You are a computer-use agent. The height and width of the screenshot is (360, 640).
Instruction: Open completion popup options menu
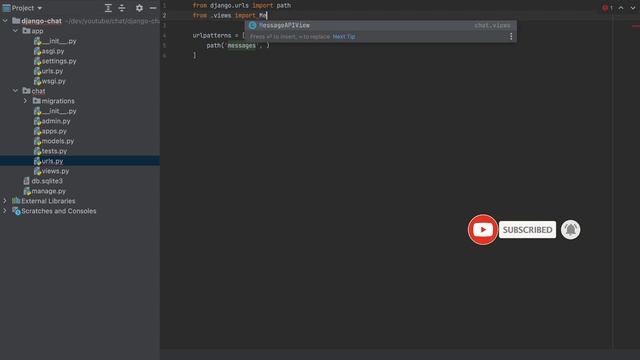(511, 37)
